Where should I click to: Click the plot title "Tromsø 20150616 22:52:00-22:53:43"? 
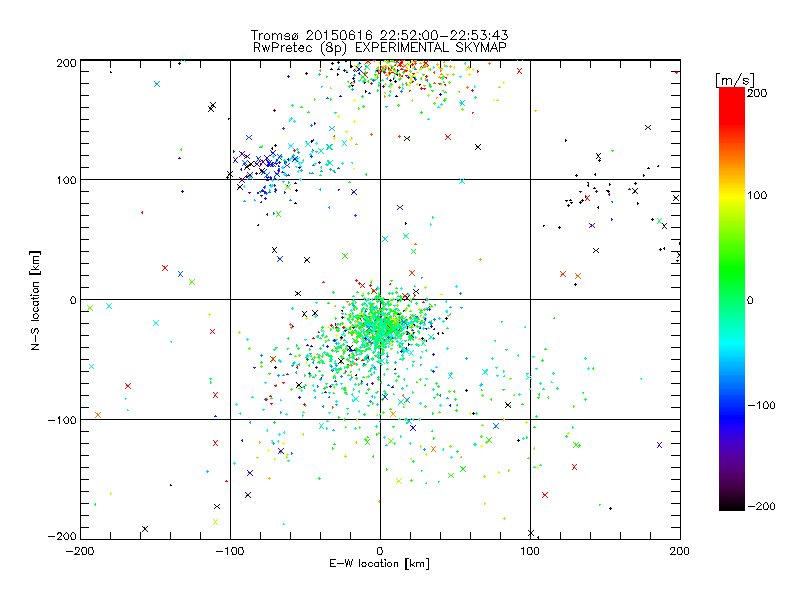(379, 35)
